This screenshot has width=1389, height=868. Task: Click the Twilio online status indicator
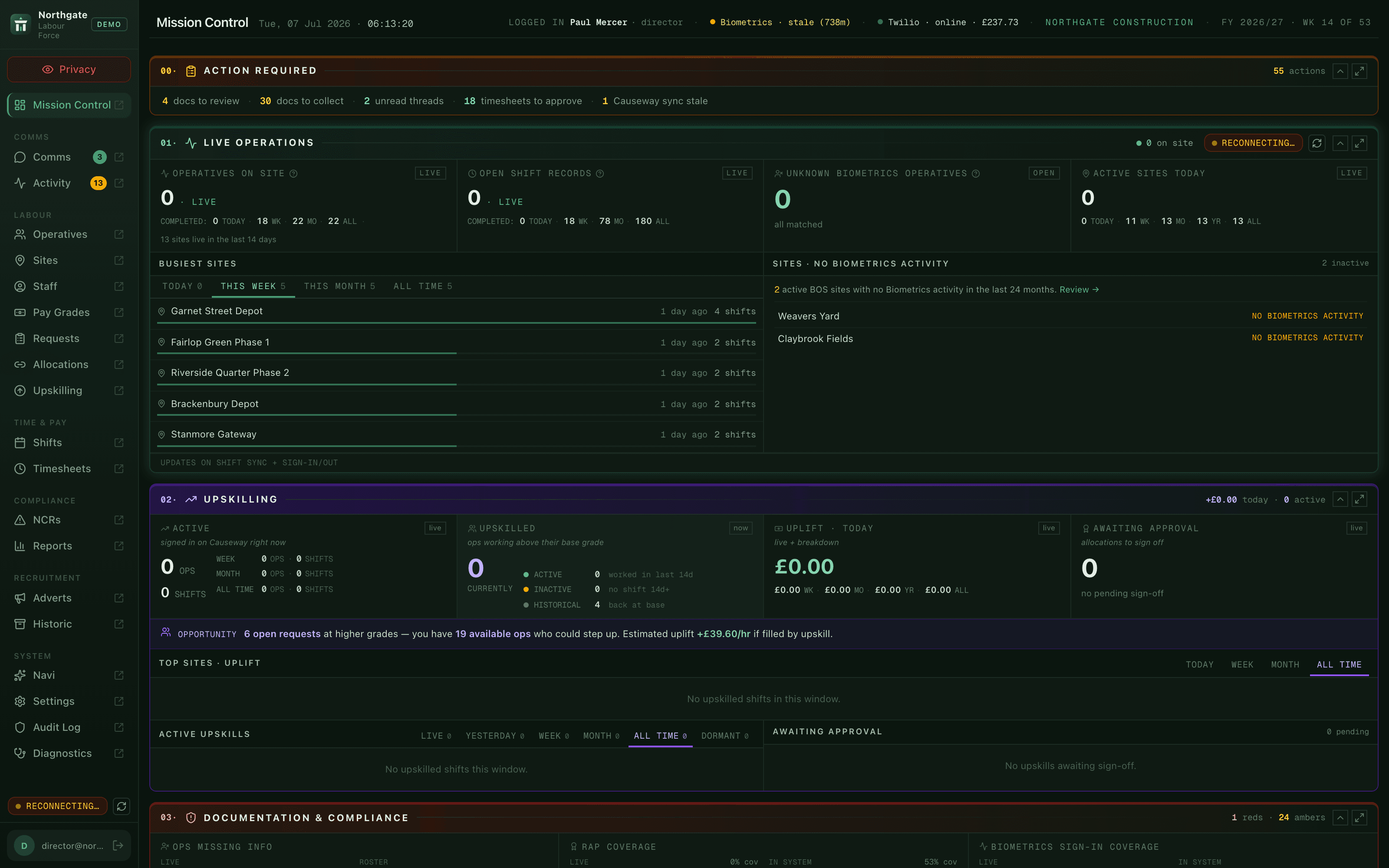(948, 23)
